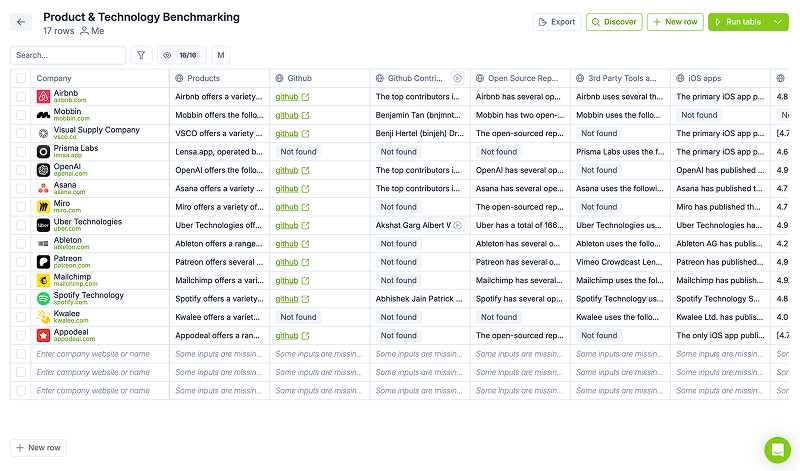This screenshot has height=471, width=800.
Task: Click Not found in Mobbin iOS apps cell
Action: point(699,115)
